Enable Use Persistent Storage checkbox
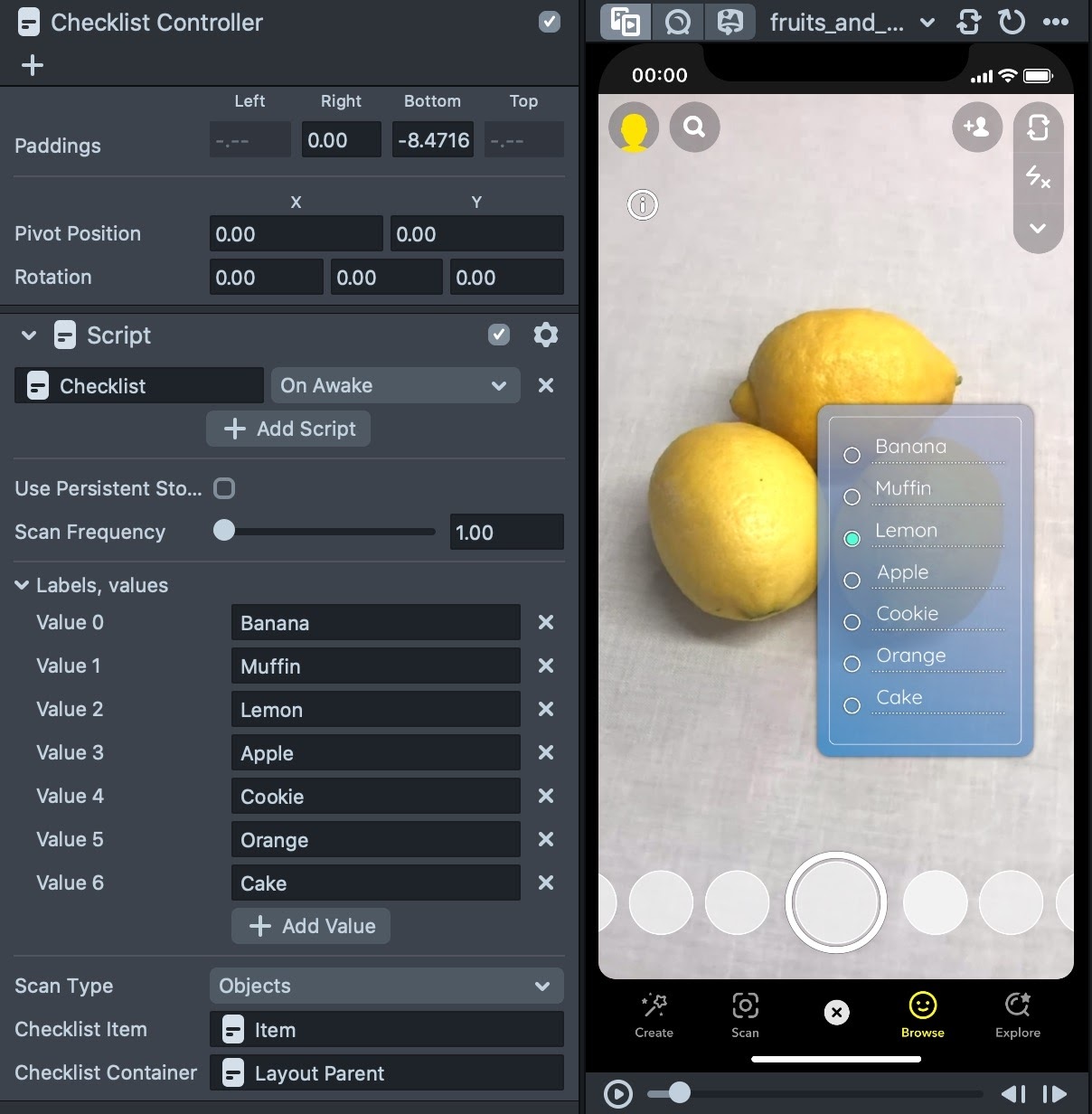 (x=224, y=488)
